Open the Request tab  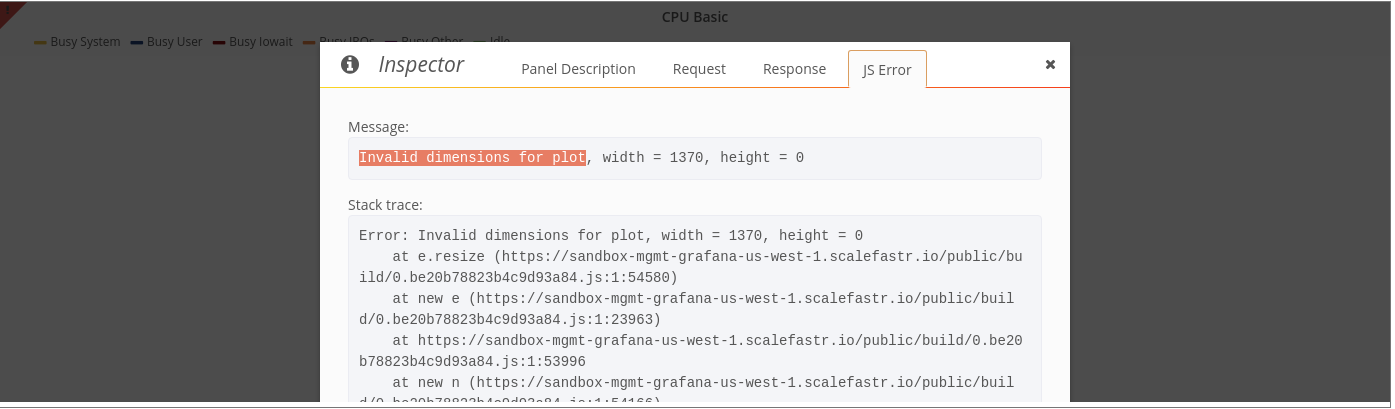click(699, 69)
